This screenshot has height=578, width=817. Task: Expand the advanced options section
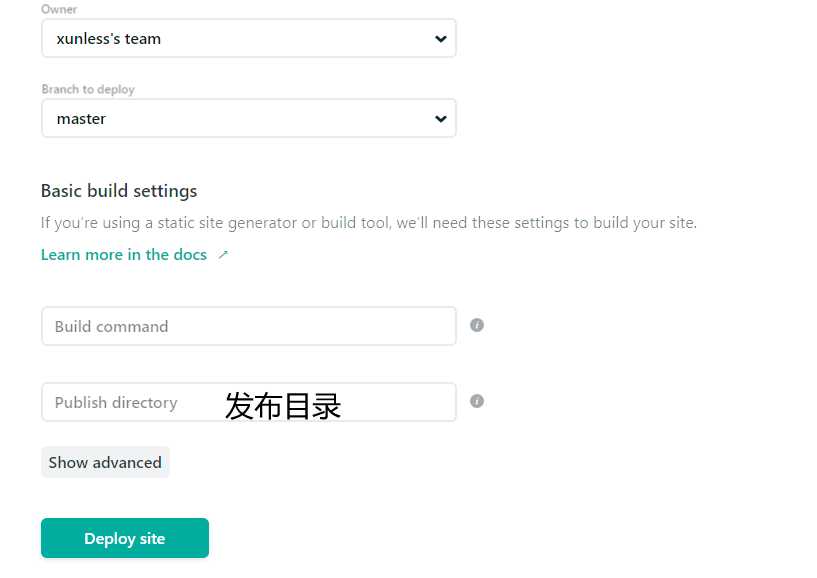104,462
